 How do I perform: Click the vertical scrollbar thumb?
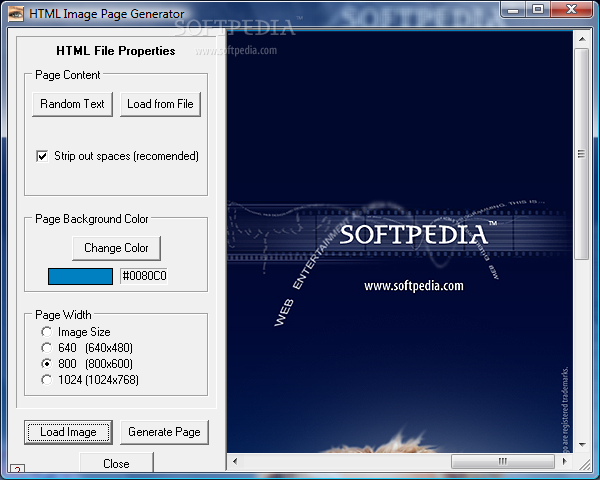point(582,154)
